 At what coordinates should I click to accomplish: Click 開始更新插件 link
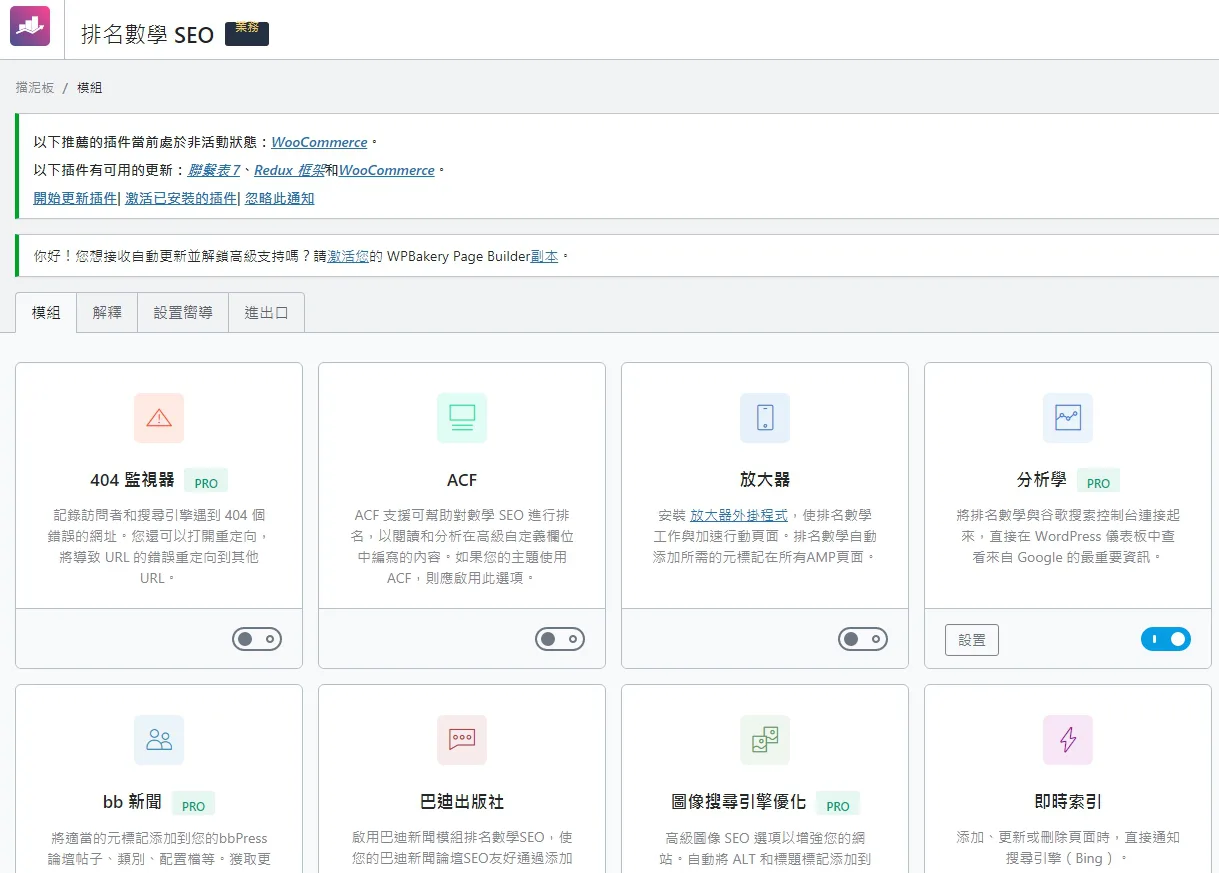(75, 198)
